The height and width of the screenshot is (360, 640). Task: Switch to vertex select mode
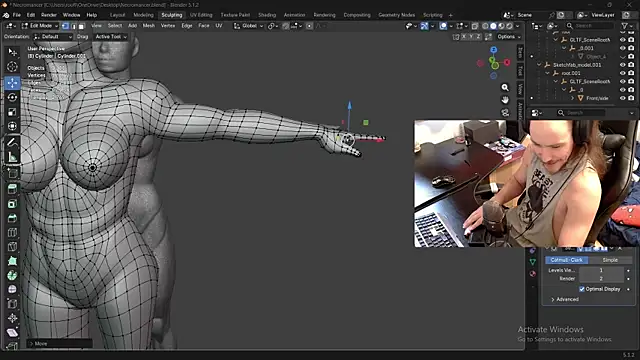(65, 26)
